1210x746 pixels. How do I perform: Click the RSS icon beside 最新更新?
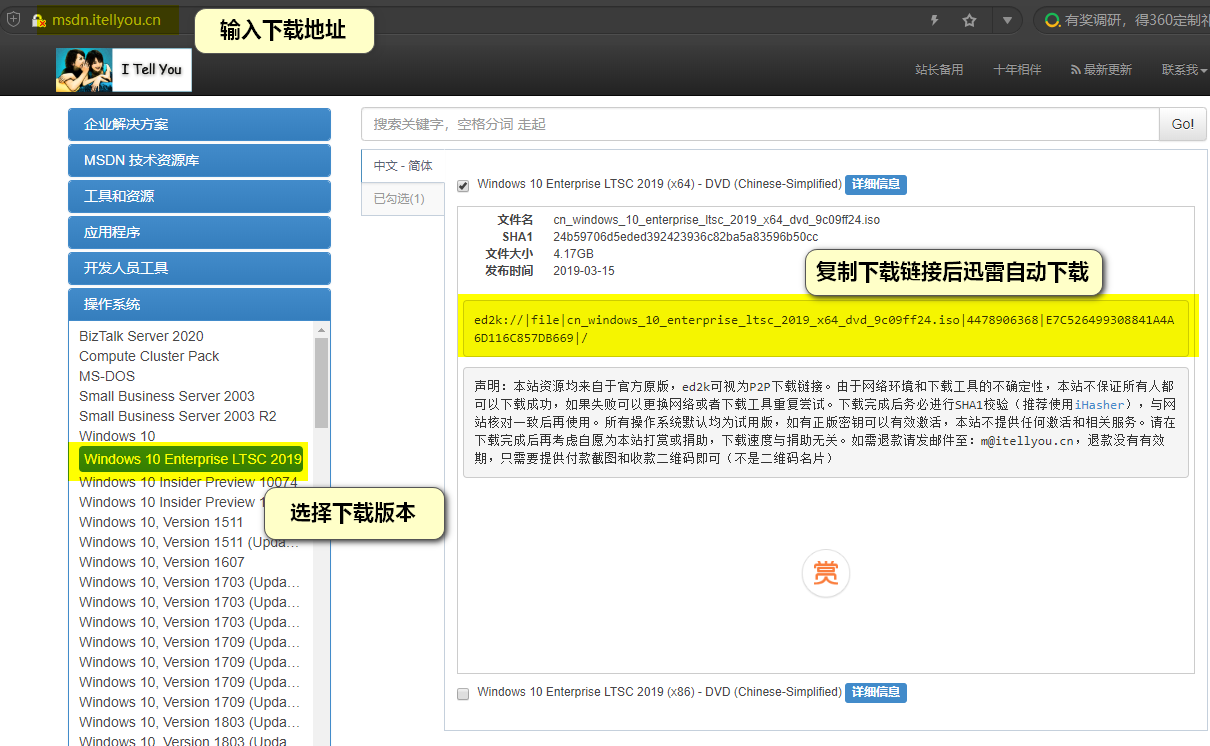tap(1075, 70)
